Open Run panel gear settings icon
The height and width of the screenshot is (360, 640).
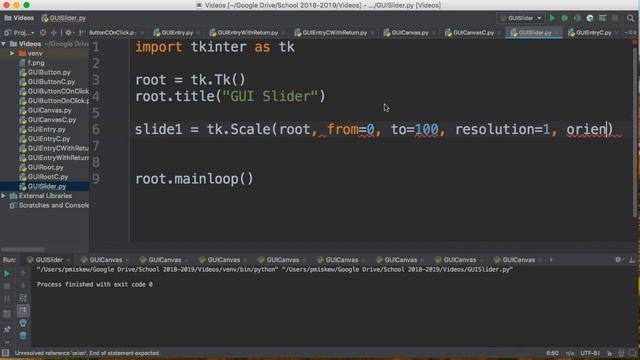[x=618, y=260]
